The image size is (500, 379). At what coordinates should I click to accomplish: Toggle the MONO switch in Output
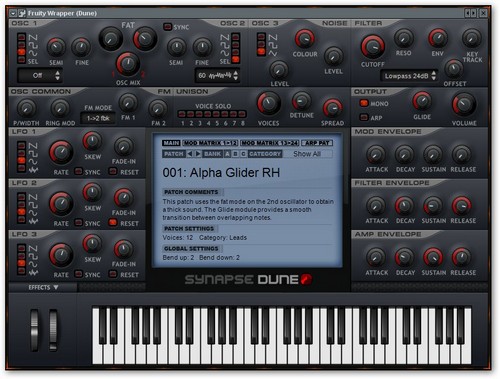(364, 103)
